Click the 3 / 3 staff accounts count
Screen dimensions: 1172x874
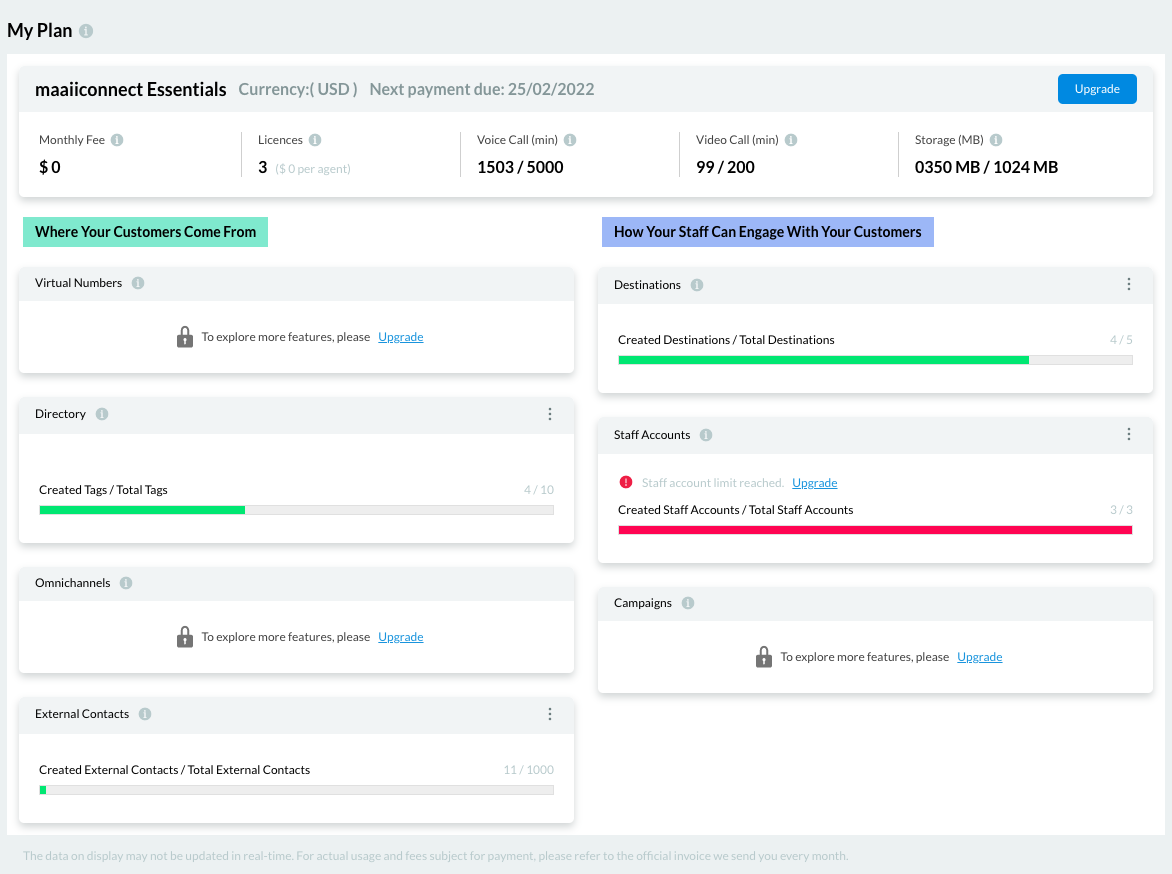(x=1121, y=510)
